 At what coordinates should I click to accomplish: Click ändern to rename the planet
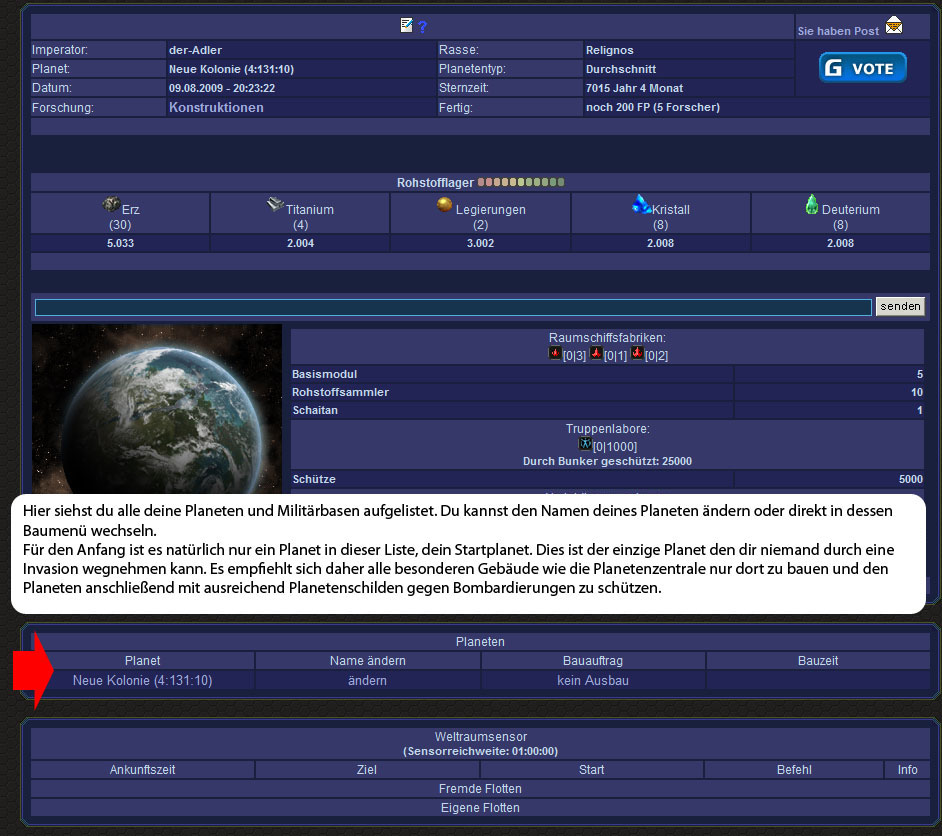pos(367,680)
